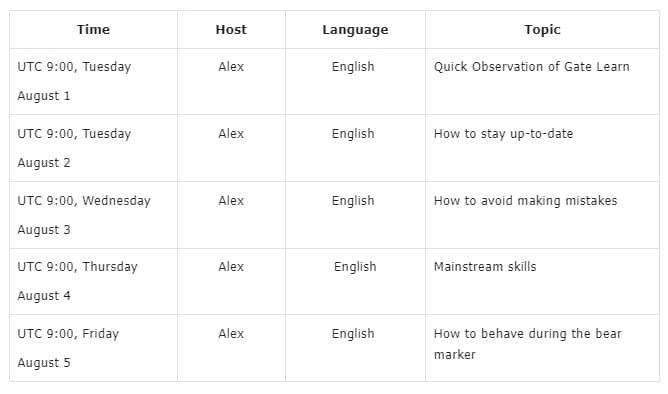Click Alex host in Friday row
Image resolution: width=668 pixels, height=394 pixels.
coord(231,334)
